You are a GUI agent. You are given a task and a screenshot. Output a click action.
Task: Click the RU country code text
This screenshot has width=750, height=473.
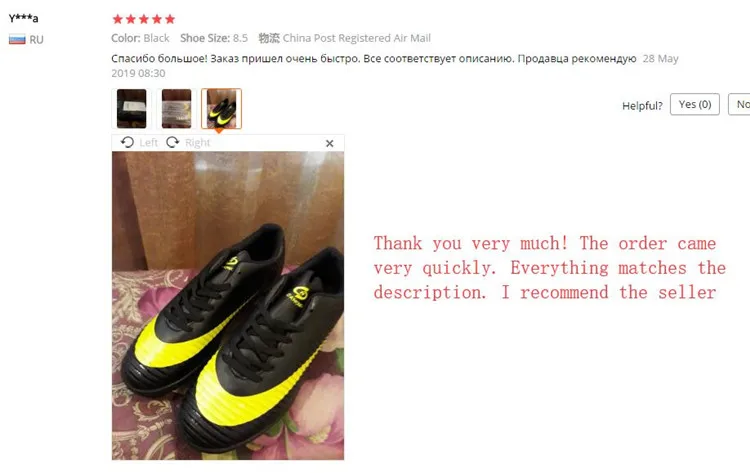point(36,40)
